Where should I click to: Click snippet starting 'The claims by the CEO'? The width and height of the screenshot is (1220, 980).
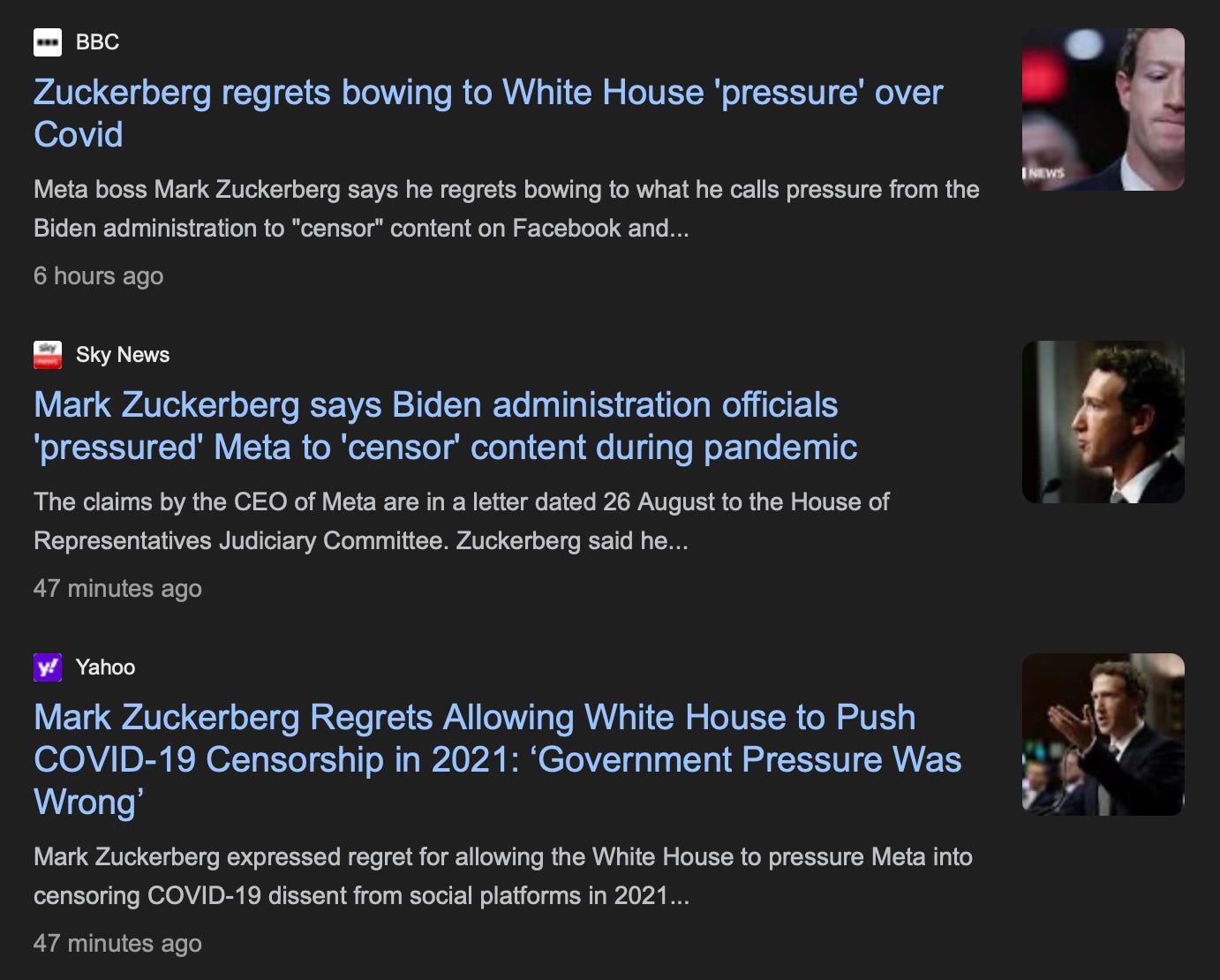pos(461,521)
